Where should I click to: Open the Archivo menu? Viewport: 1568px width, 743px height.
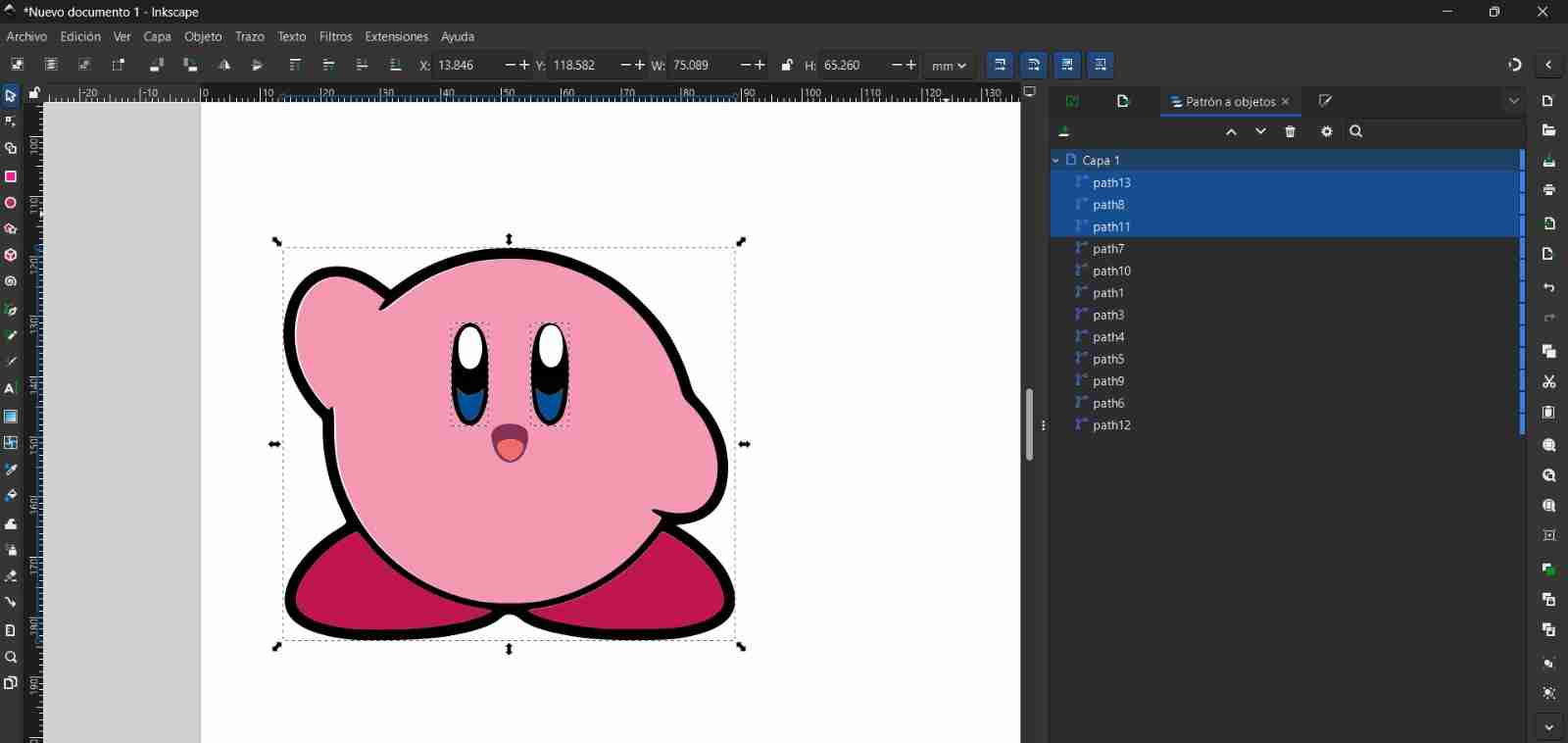(26, 36)
